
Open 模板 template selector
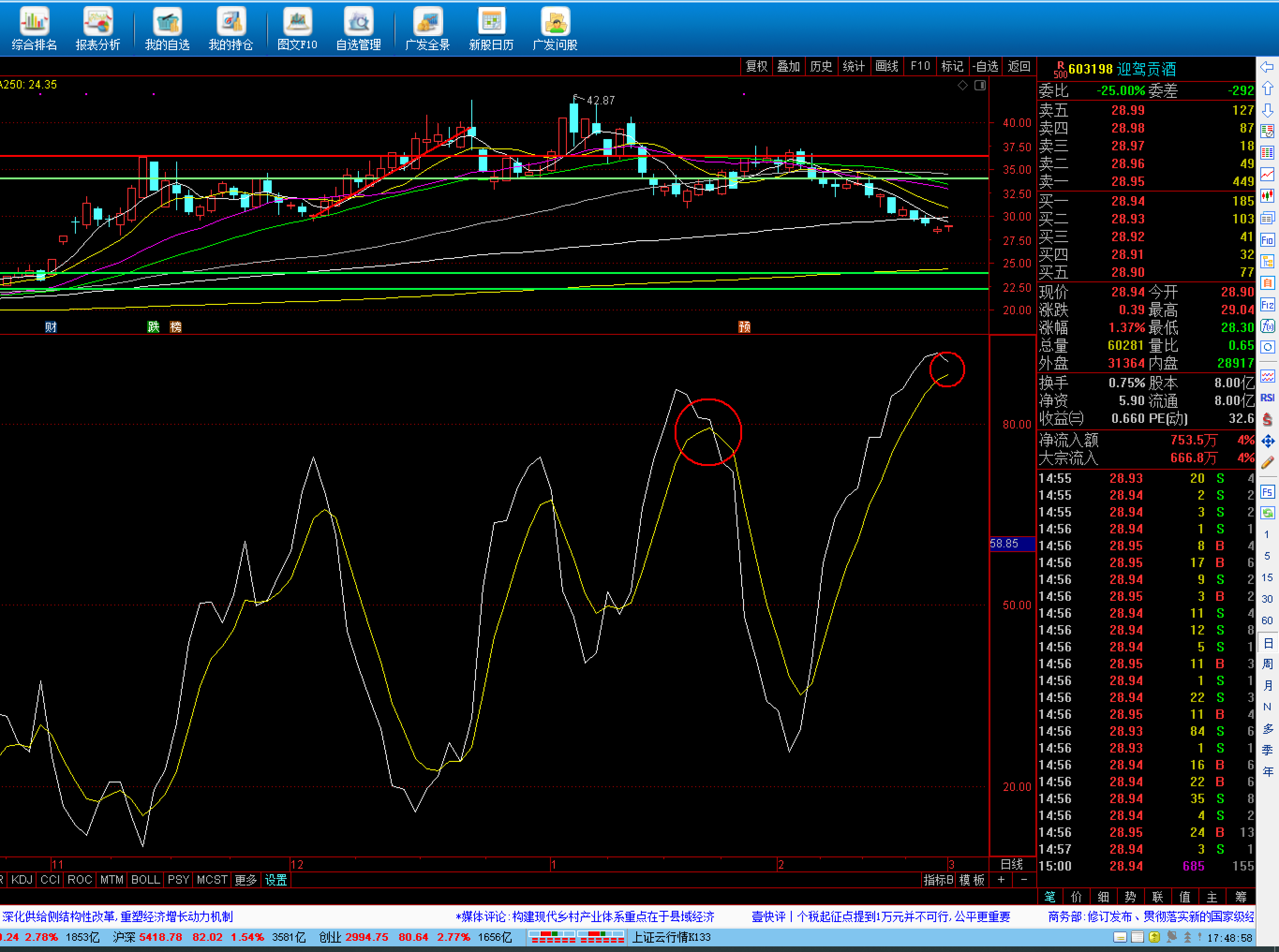point(972,880)
